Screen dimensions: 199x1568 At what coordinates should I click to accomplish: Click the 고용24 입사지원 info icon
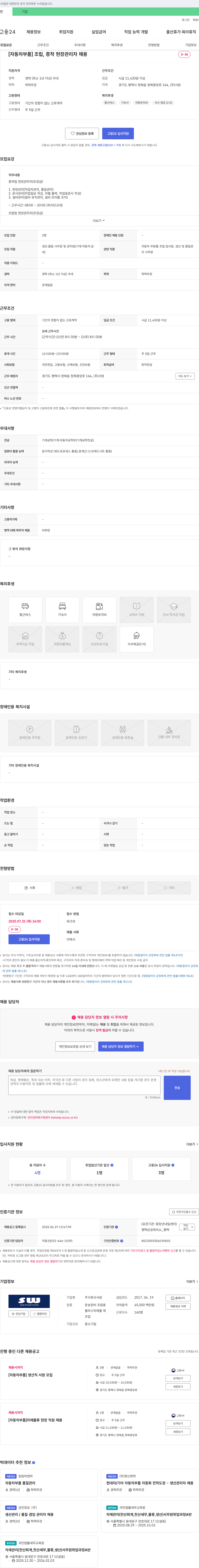[x=173, y=1165]
